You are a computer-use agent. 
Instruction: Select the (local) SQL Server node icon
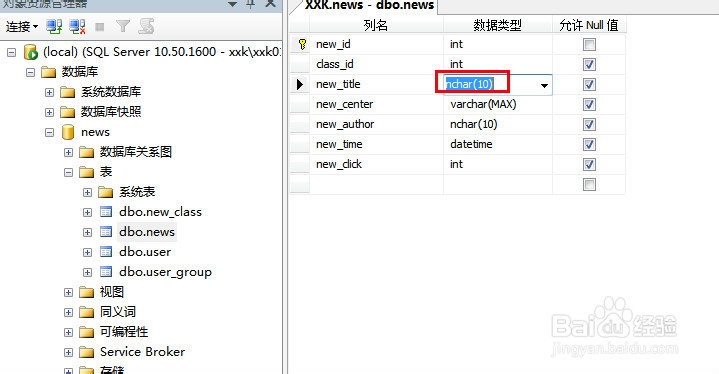click(30, 52)
